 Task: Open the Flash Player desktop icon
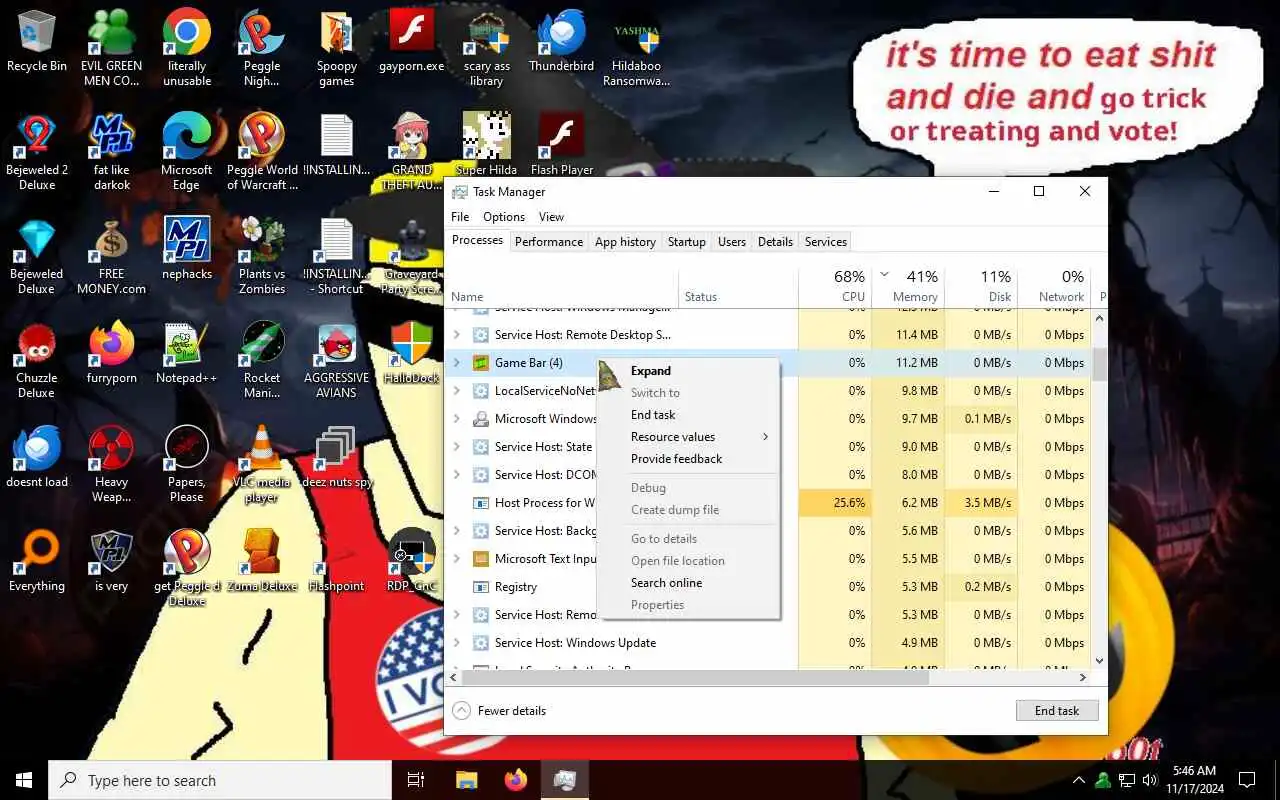tap(561, 145)
